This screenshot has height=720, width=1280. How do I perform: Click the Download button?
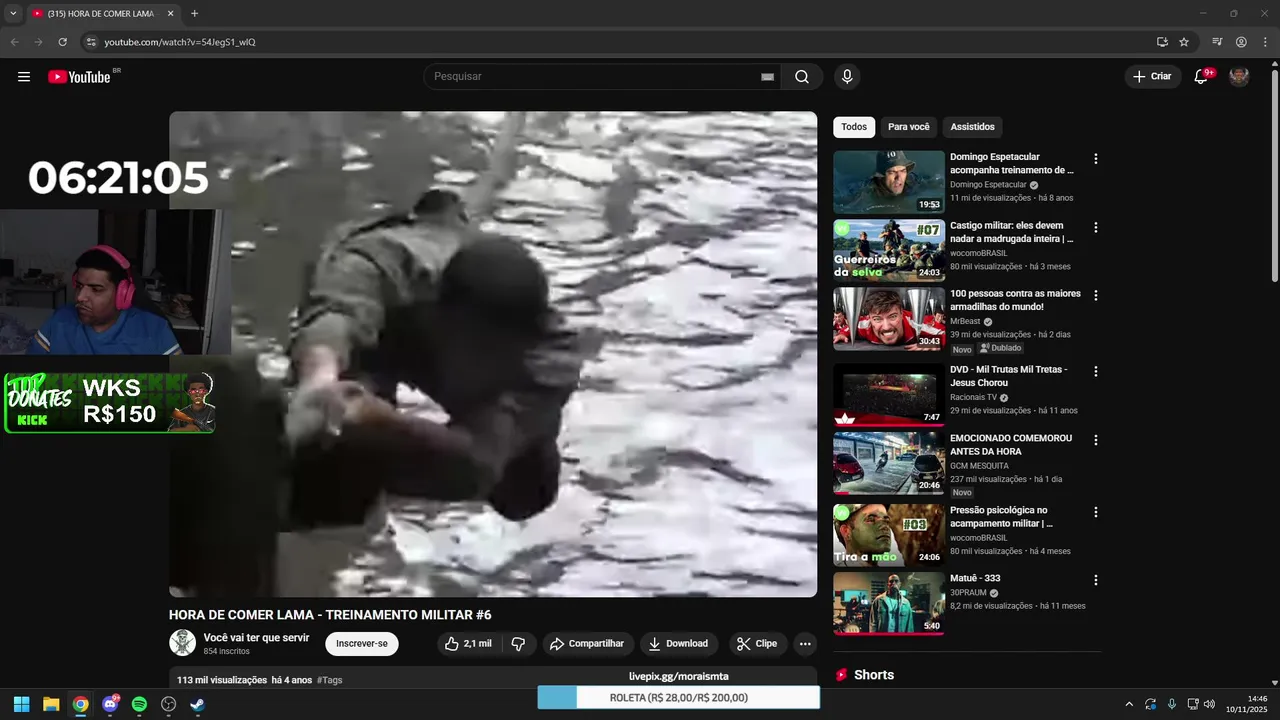point(678,644)
